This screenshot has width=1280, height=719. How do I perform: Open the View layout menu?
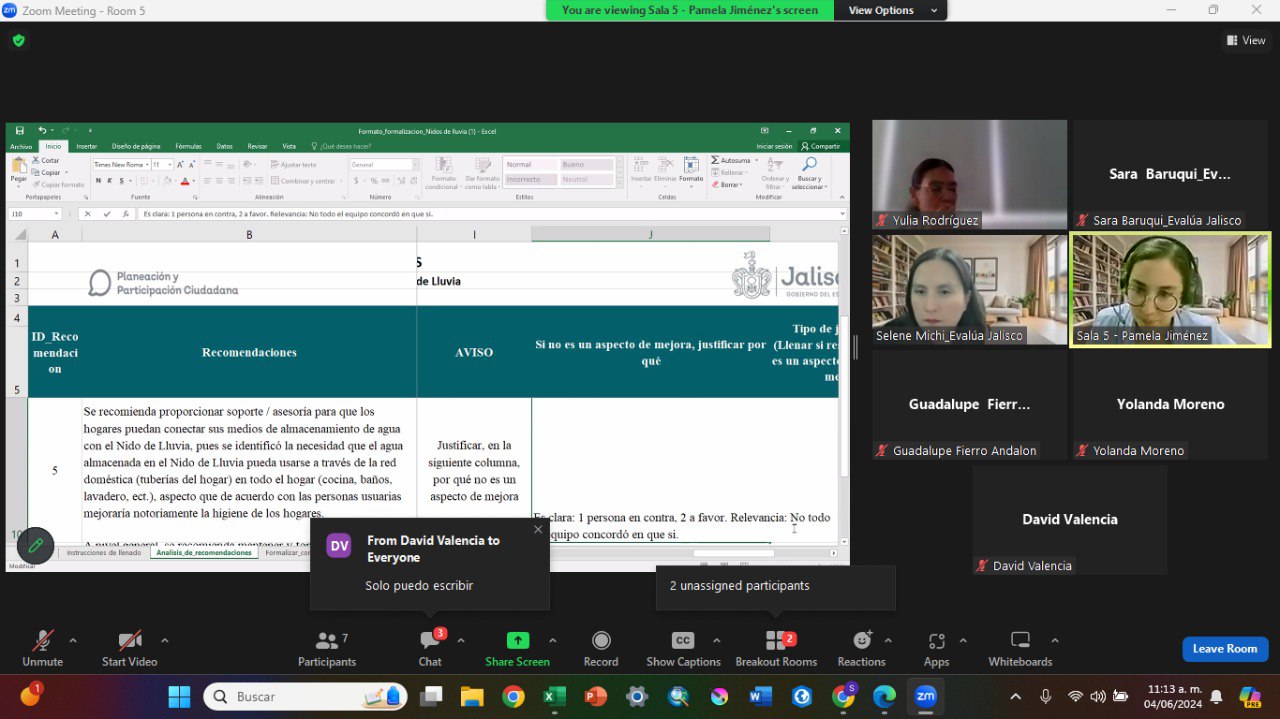click(x=1246, y=41)
